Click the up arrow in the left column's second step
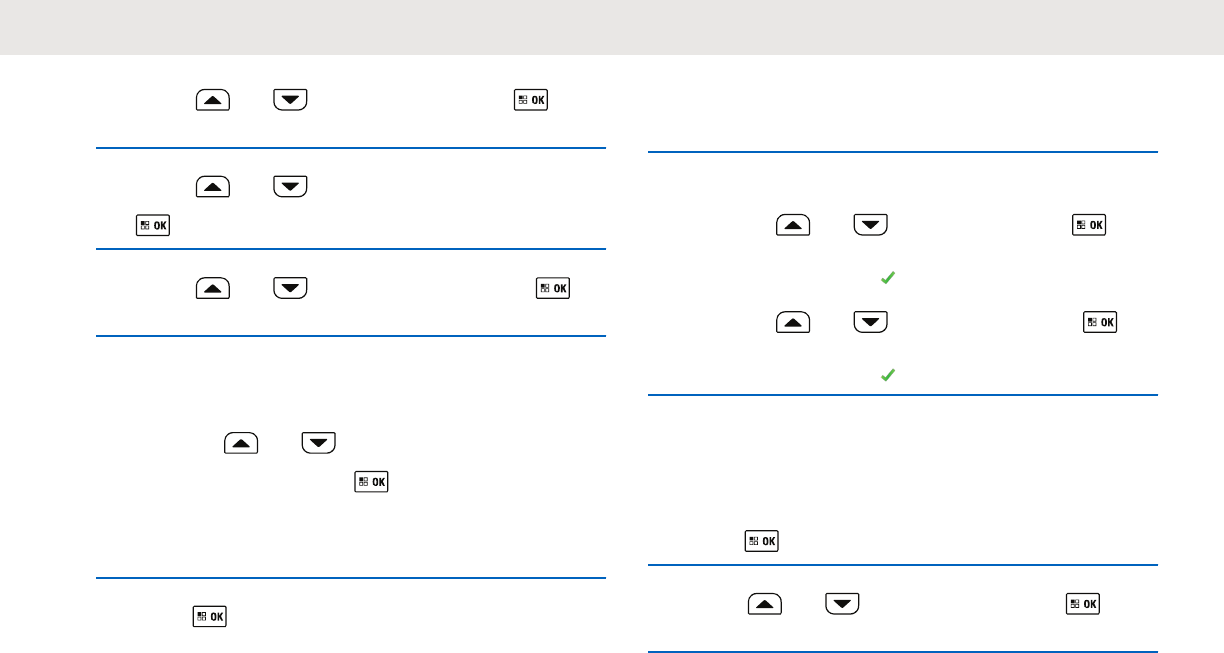The height and width of the screenshot is (653, 1224). [x=213, y=185]
